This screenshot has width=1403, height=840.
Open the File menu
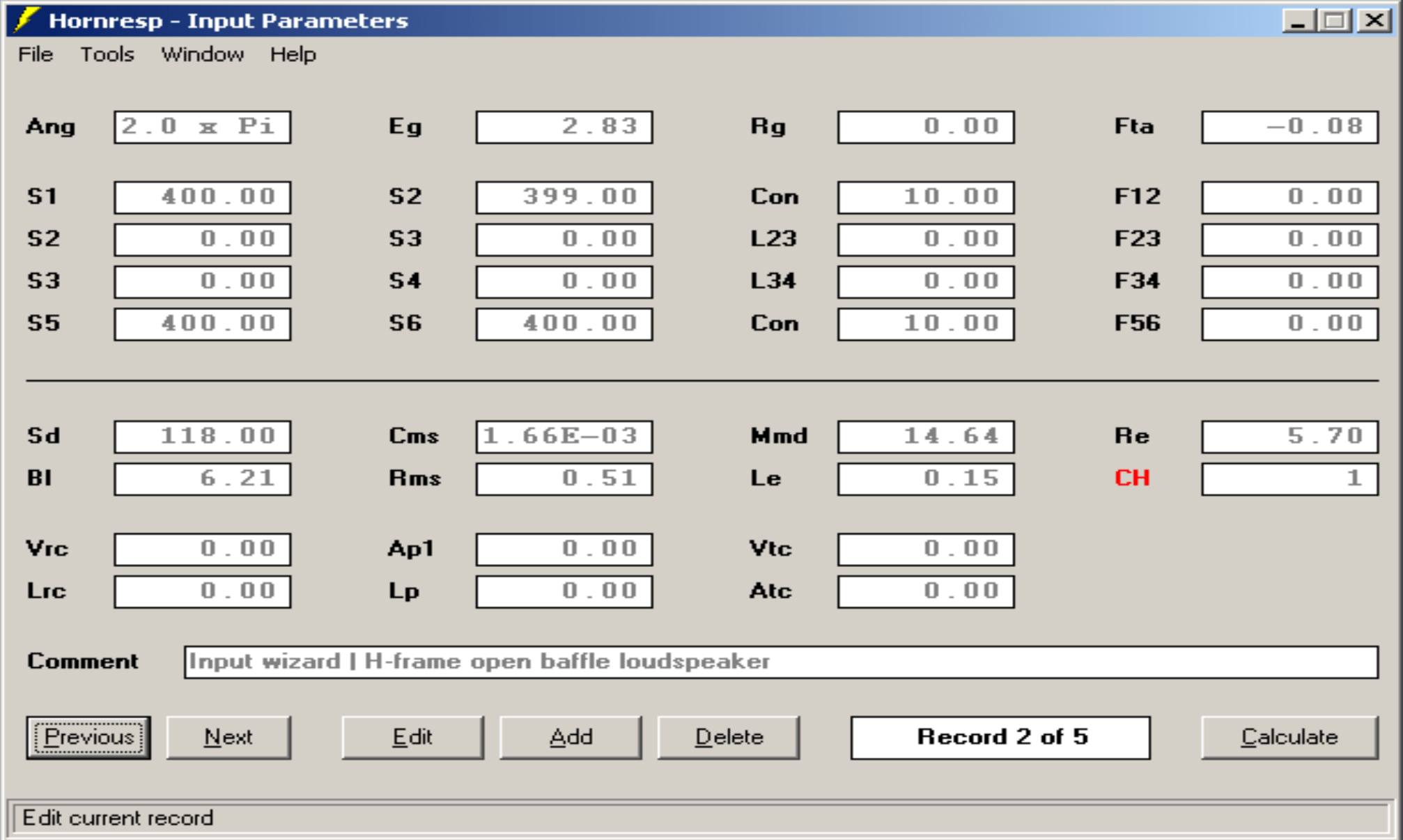pos(36,54)
